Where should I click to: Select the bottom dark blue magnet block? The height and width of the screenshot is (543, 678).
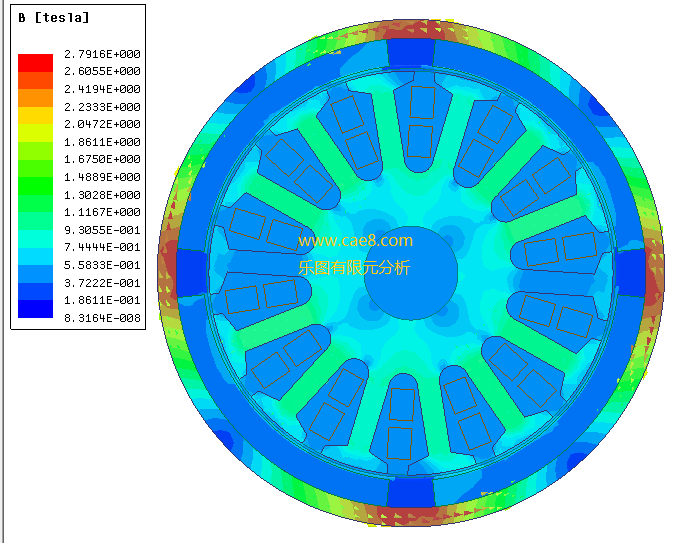click(x=411, y=492)
